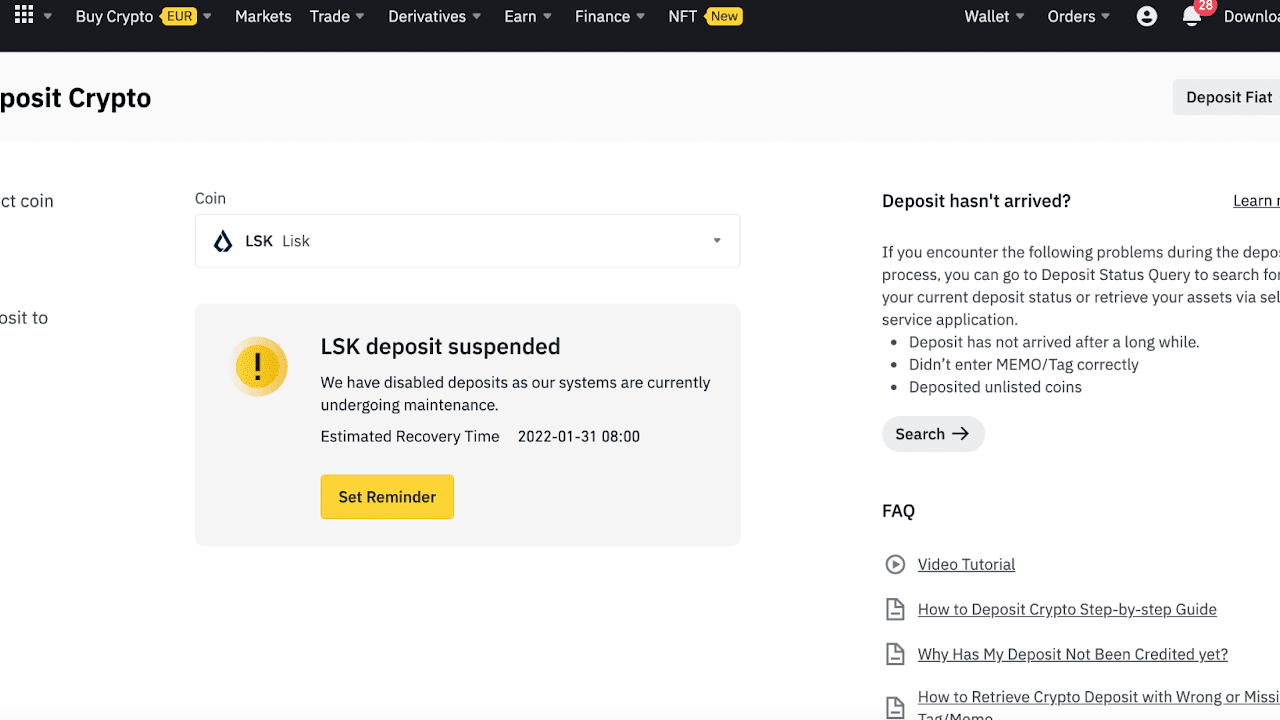
Task: Open the Orders dropdown menu
Action: (x=1079, y=16)
